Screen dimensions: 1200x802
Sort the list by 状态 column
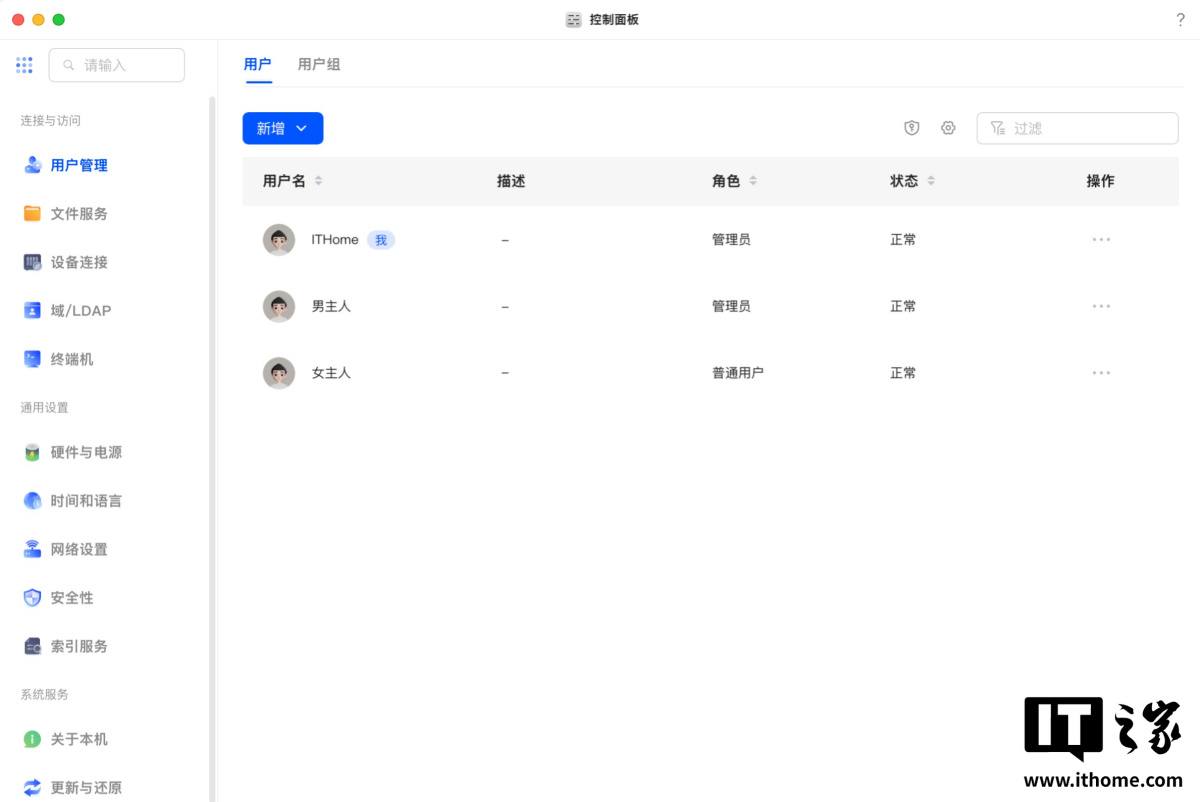tap(931, 181)
